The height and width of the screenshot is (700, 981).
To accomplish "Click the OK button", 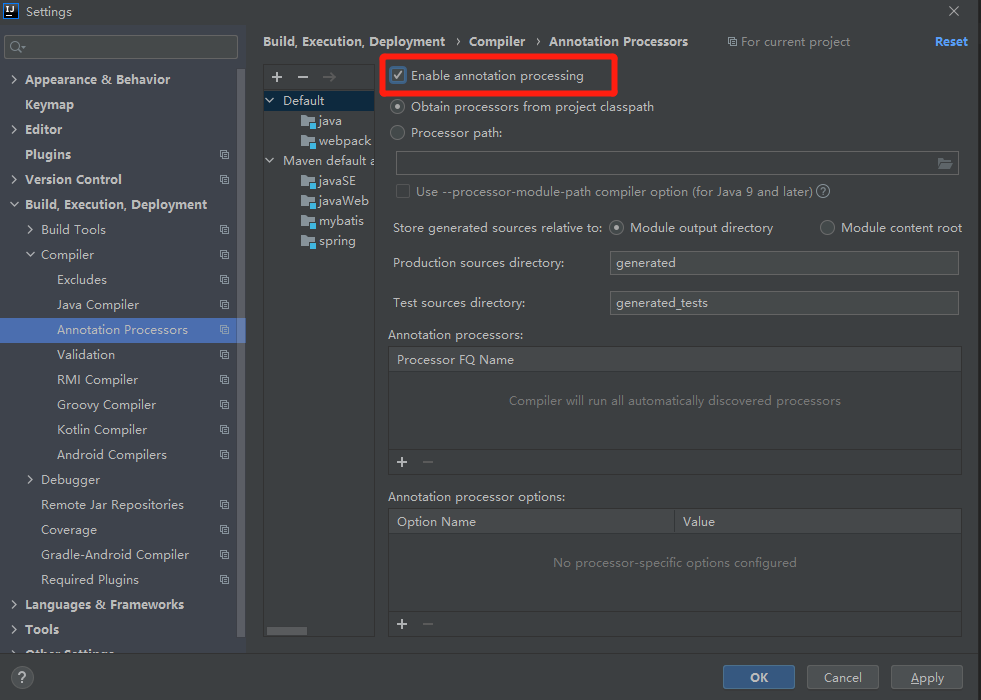I will click(x=759, y=677).
